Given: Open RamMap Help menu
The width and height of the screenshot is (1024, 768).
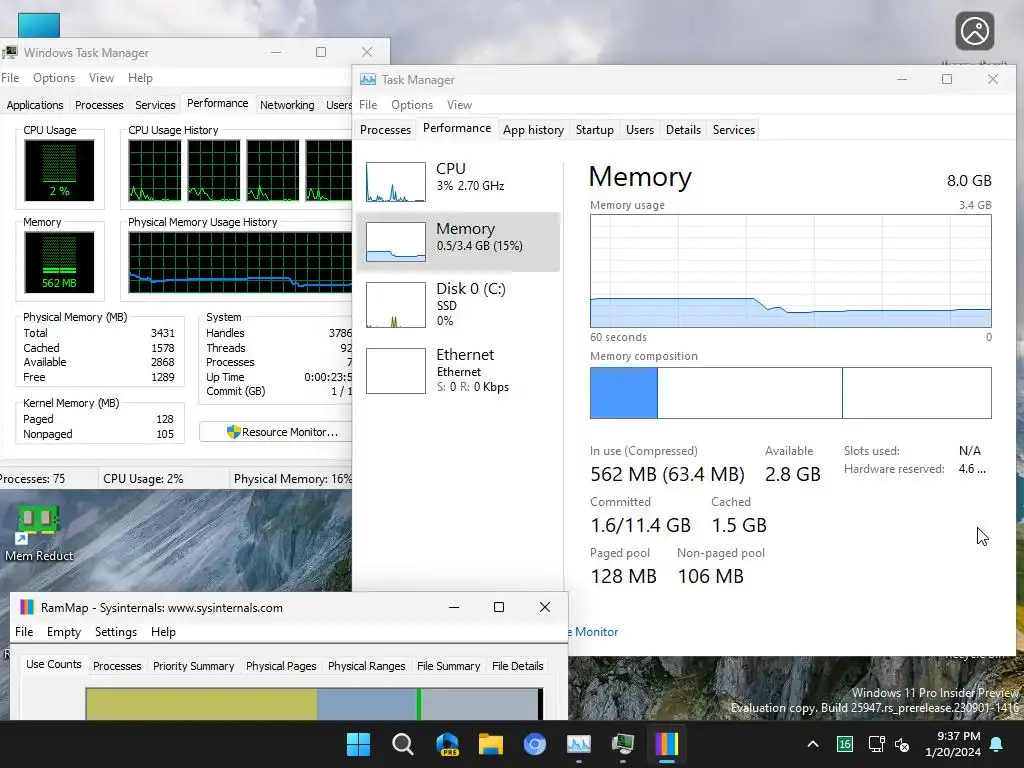Looking at the screenshot, I should (163, 632).
